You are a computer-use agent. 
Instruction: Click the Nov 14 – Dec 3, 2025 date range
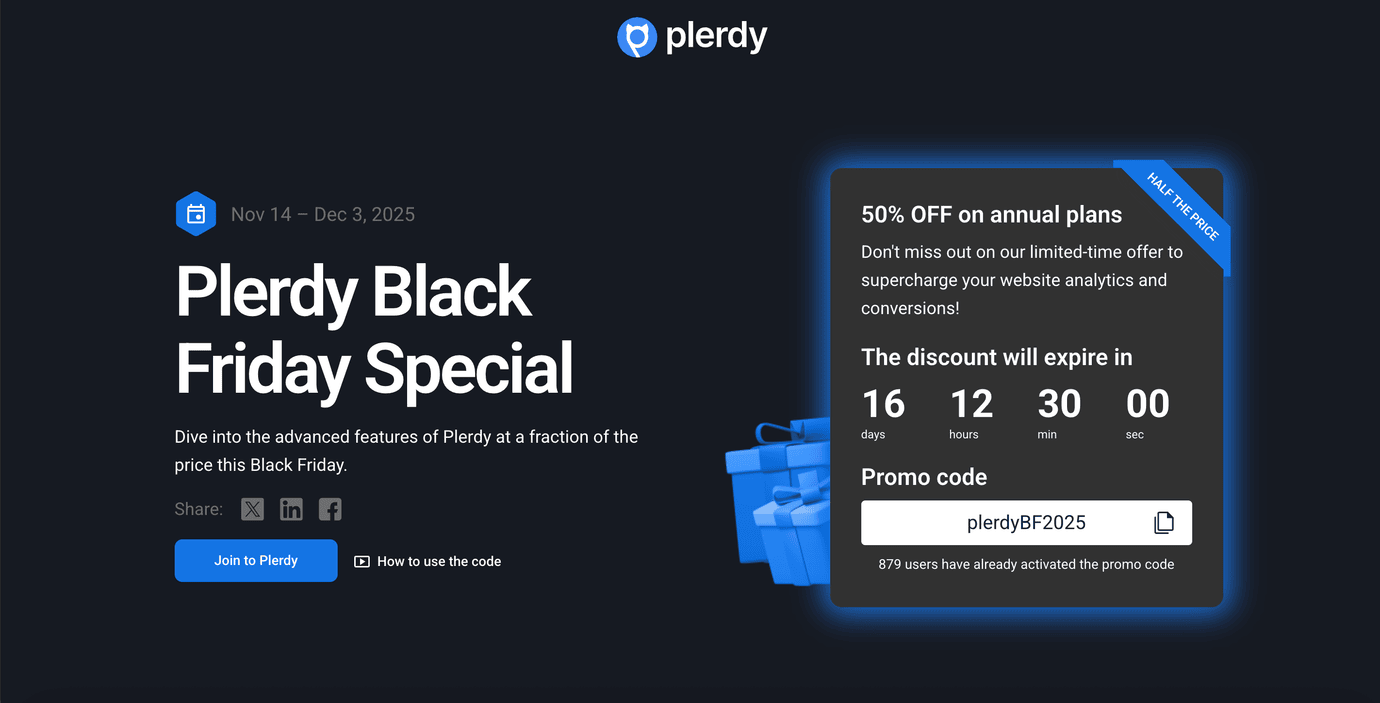pyautogui.click(x=322, y=213)
